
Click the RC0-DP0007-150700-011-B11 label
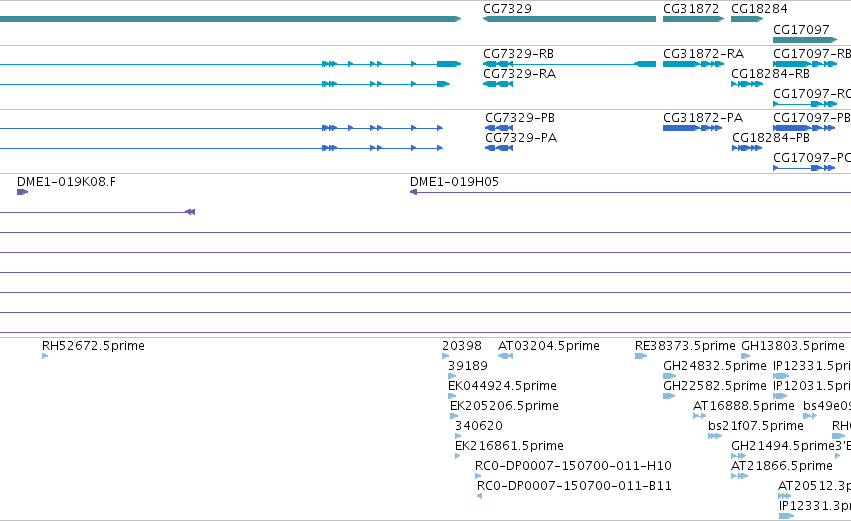[574, 486]
